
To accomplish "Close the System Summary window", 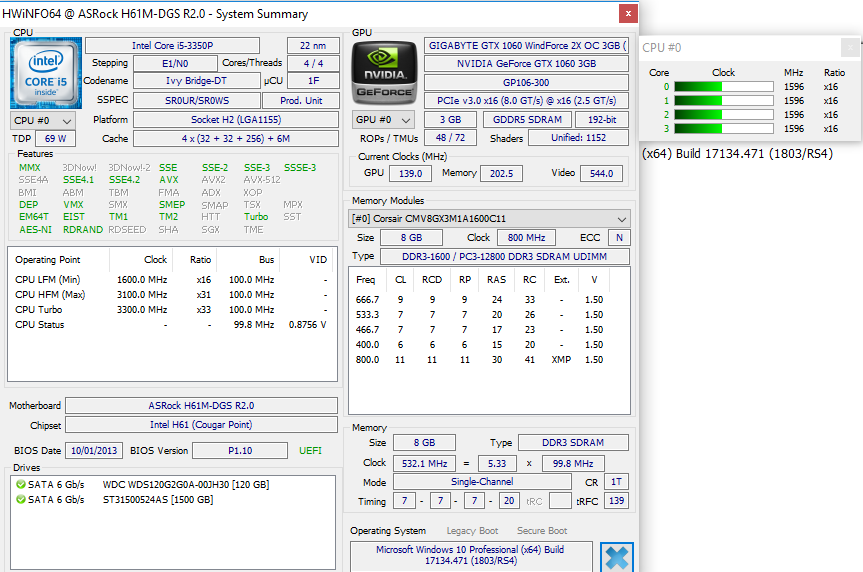I will [x=628, y=14].
